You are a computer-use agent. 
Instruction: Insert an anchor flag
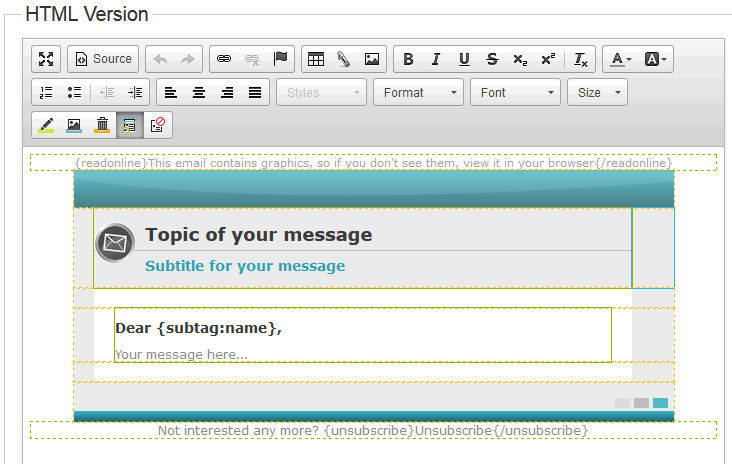pos(280,59)
